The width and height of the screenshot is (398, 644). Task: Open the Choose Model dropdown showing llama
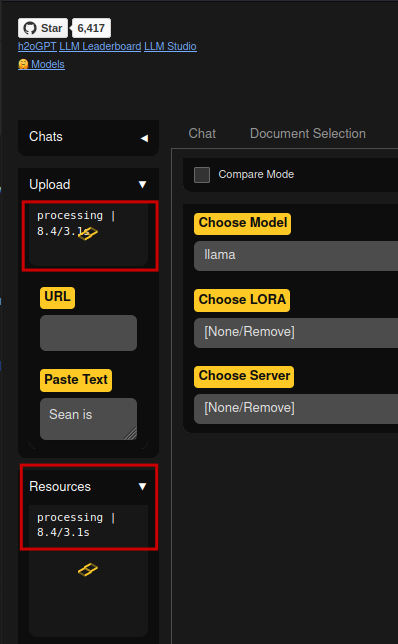(x=296, y=255)
